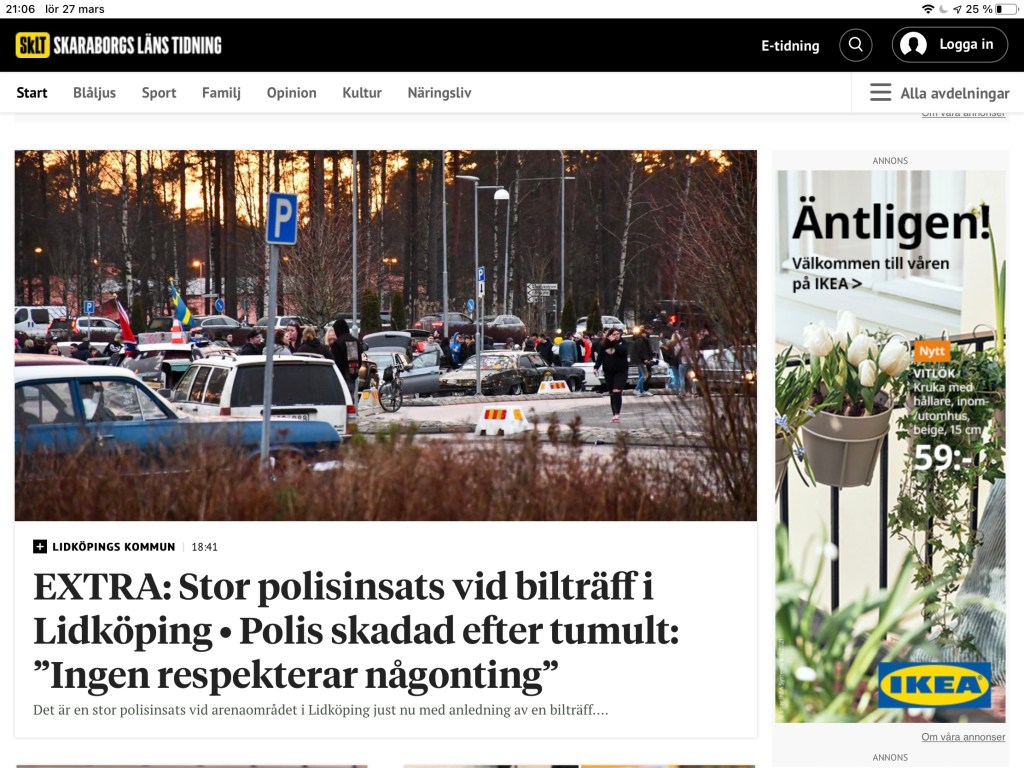Open the EXTRA polisinsats headline article
Screen dimensions: 1024x768
pos(356,630)
